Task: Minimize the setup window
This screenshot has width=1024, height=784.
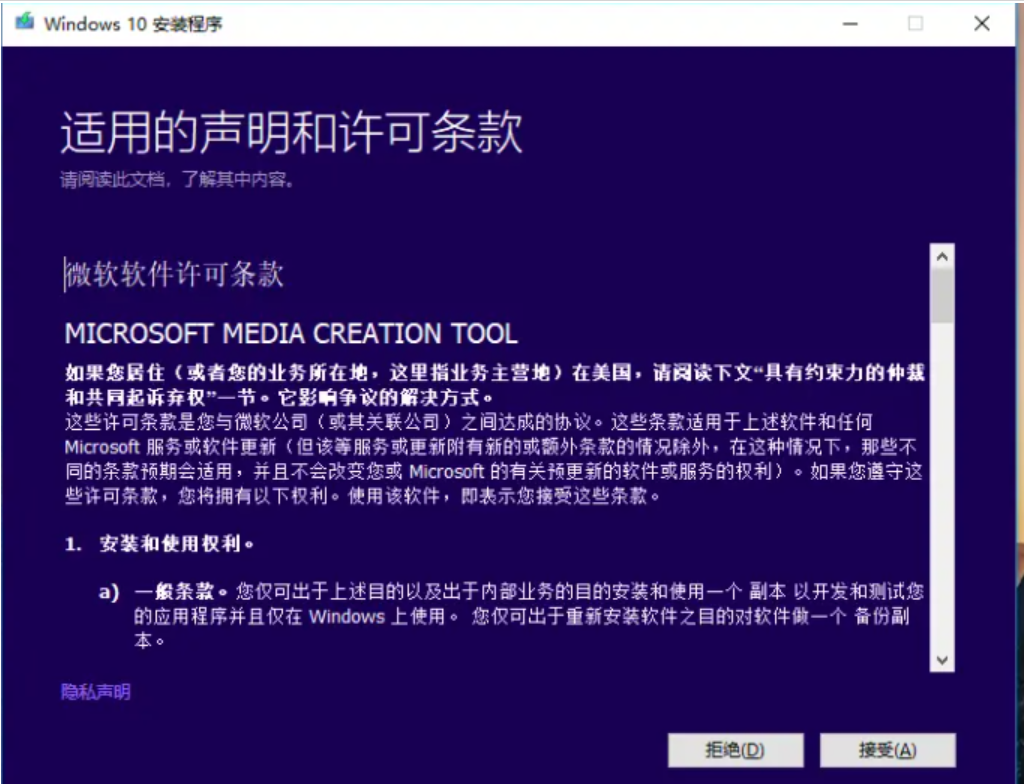Action: pos(849,22)
